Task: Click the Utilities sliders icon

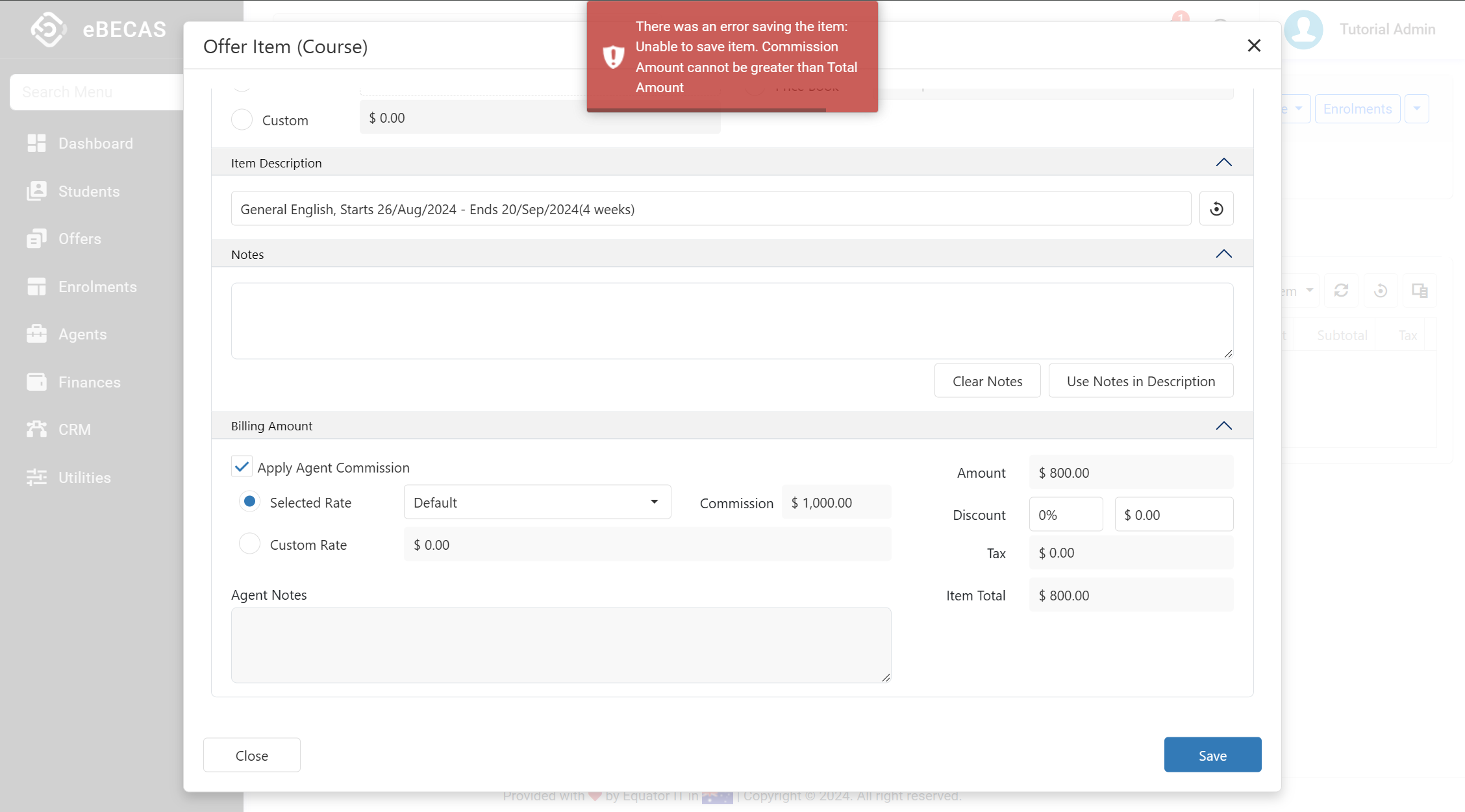Action: tap(36, 477)
